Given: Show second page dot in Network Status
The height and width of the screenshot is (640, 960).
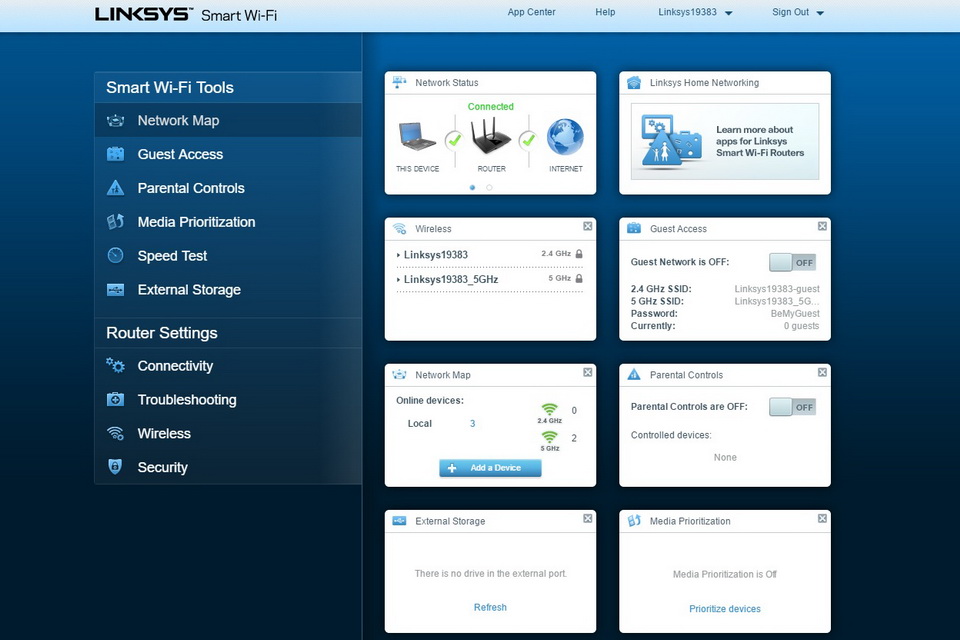Looking at the screenshot, I should coord(489,187).
